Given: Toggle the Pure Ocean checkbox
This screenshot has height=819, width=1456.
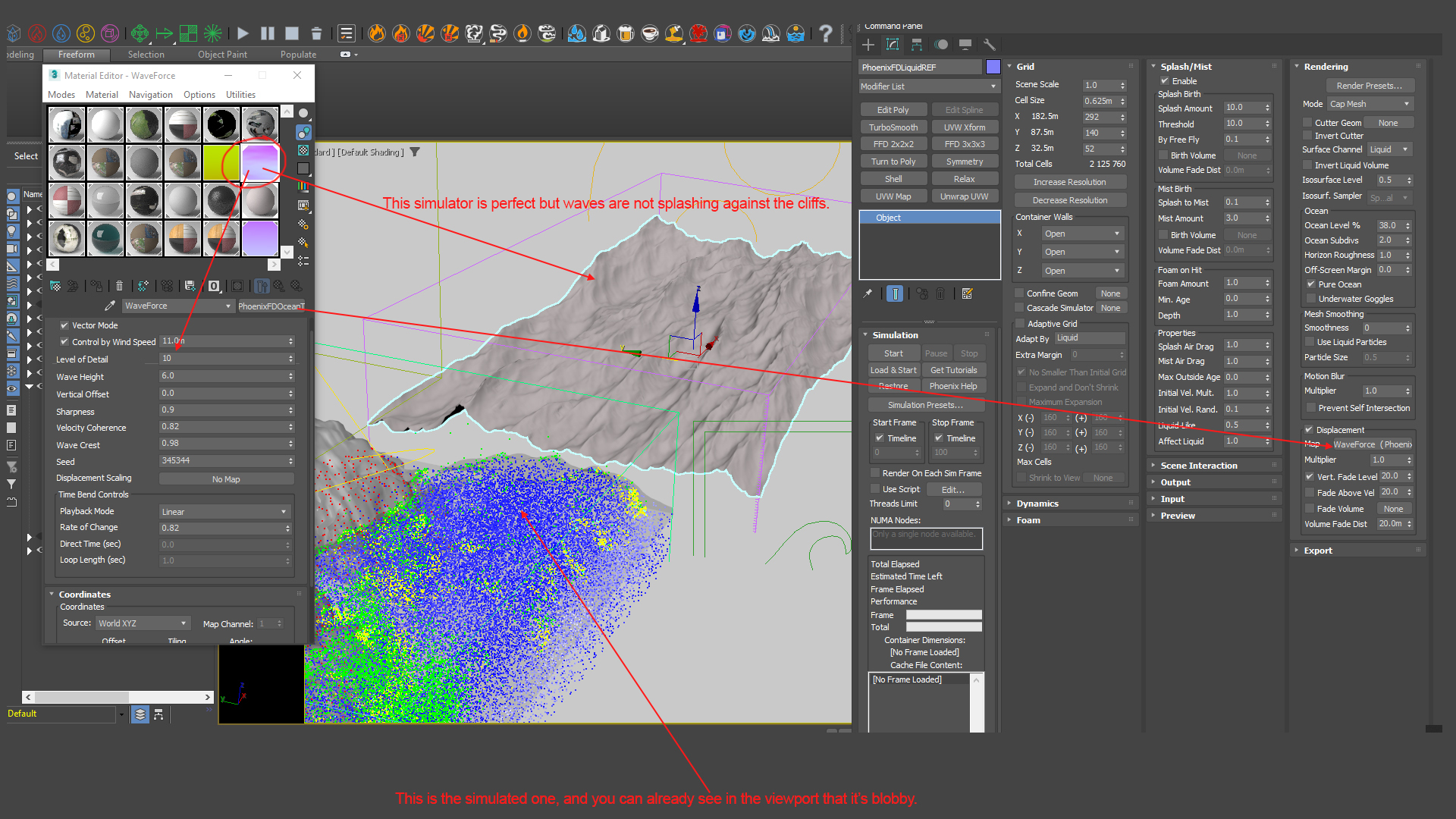Looking at the screenshot, I should 1310,284.
